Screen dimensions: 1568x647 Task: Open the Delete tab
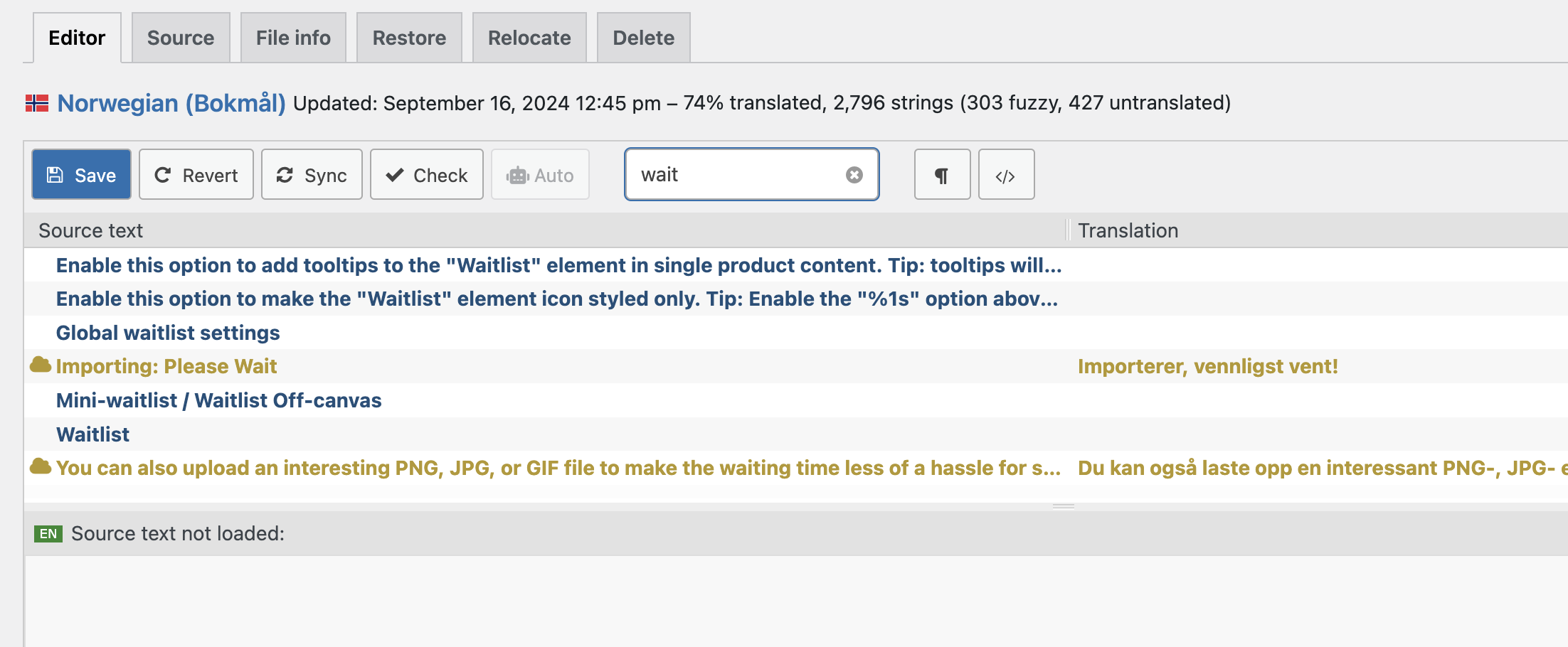[x=644, y=38]
